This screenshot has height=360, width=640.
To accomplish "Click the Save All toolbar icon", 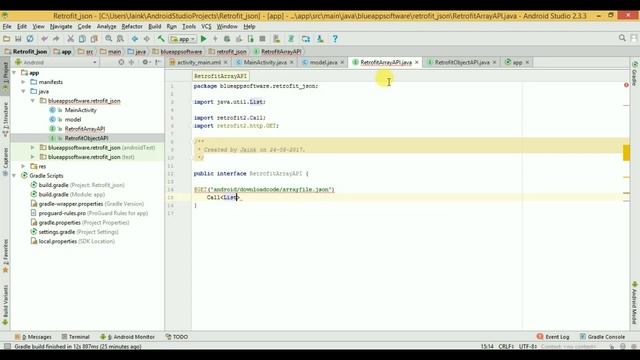I will 18,39.
